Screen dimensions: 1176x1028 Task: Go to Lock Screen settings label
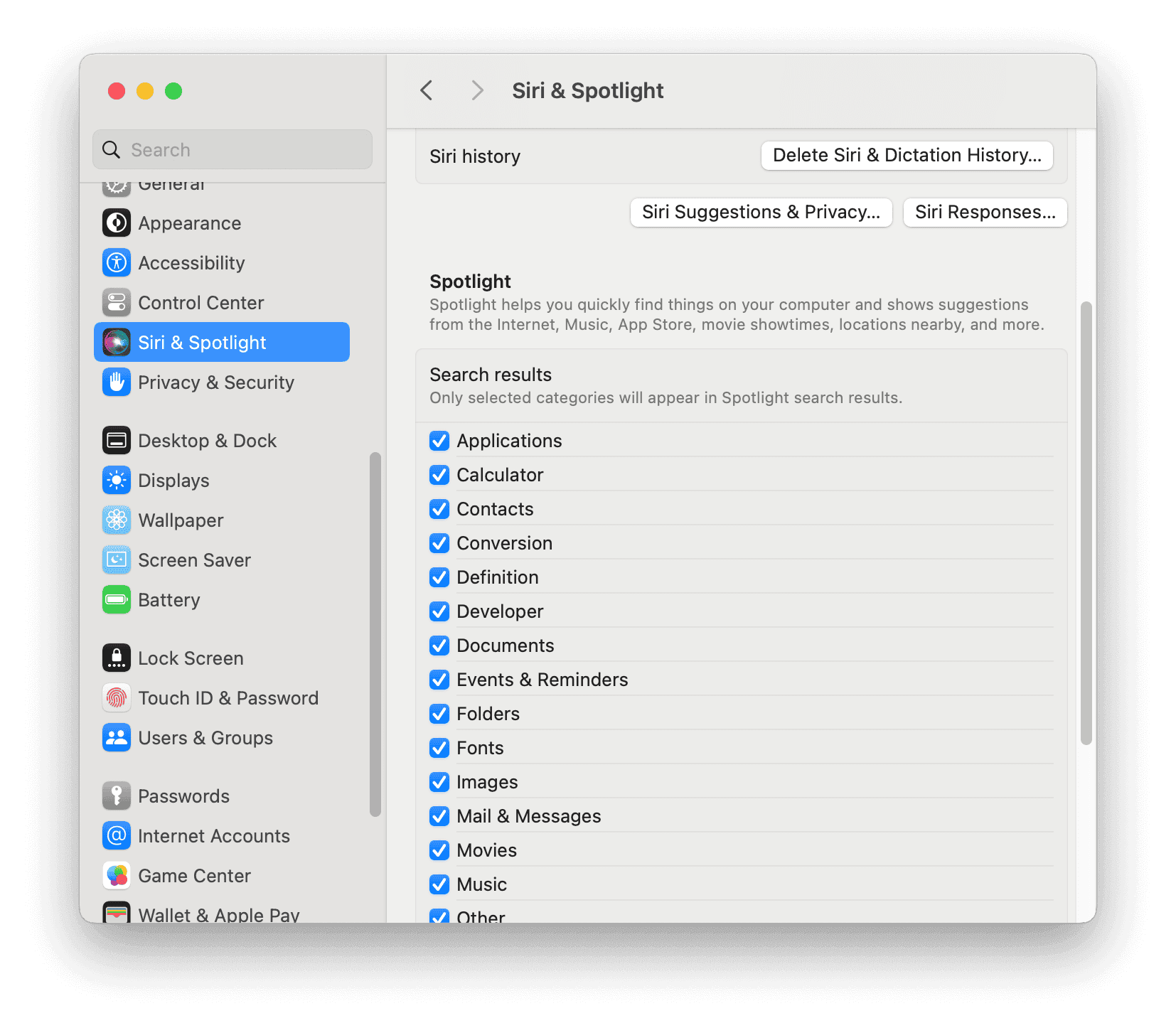191,658
